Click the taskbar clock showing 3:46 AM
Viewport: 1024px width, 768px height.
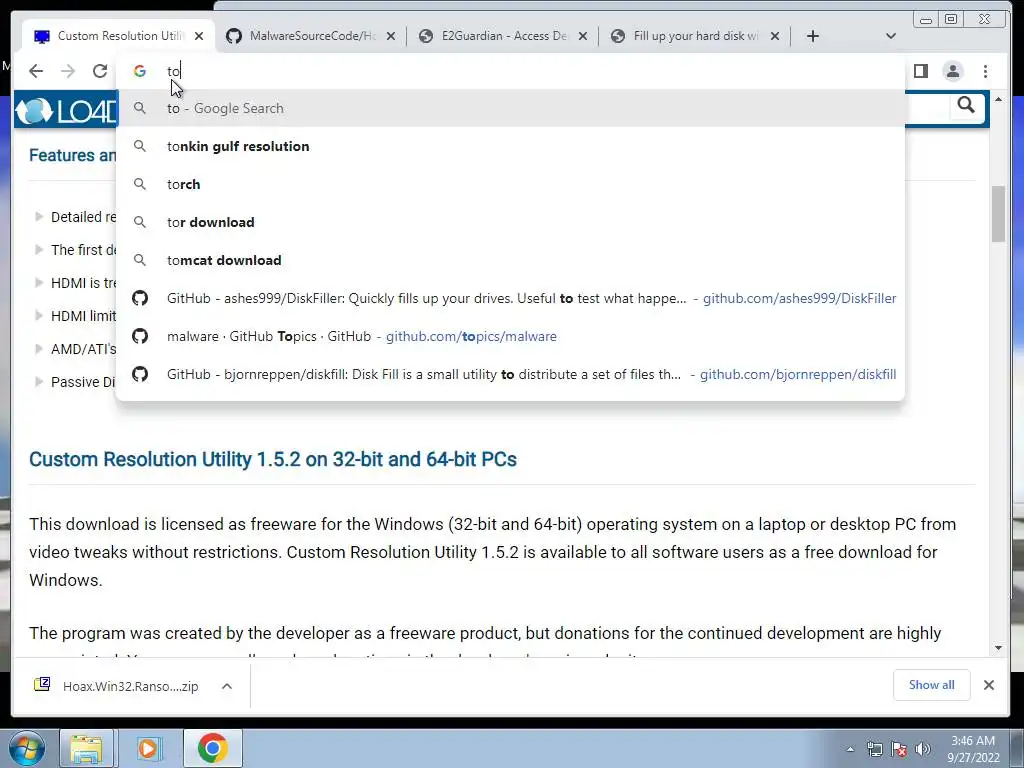pos(973,749)
